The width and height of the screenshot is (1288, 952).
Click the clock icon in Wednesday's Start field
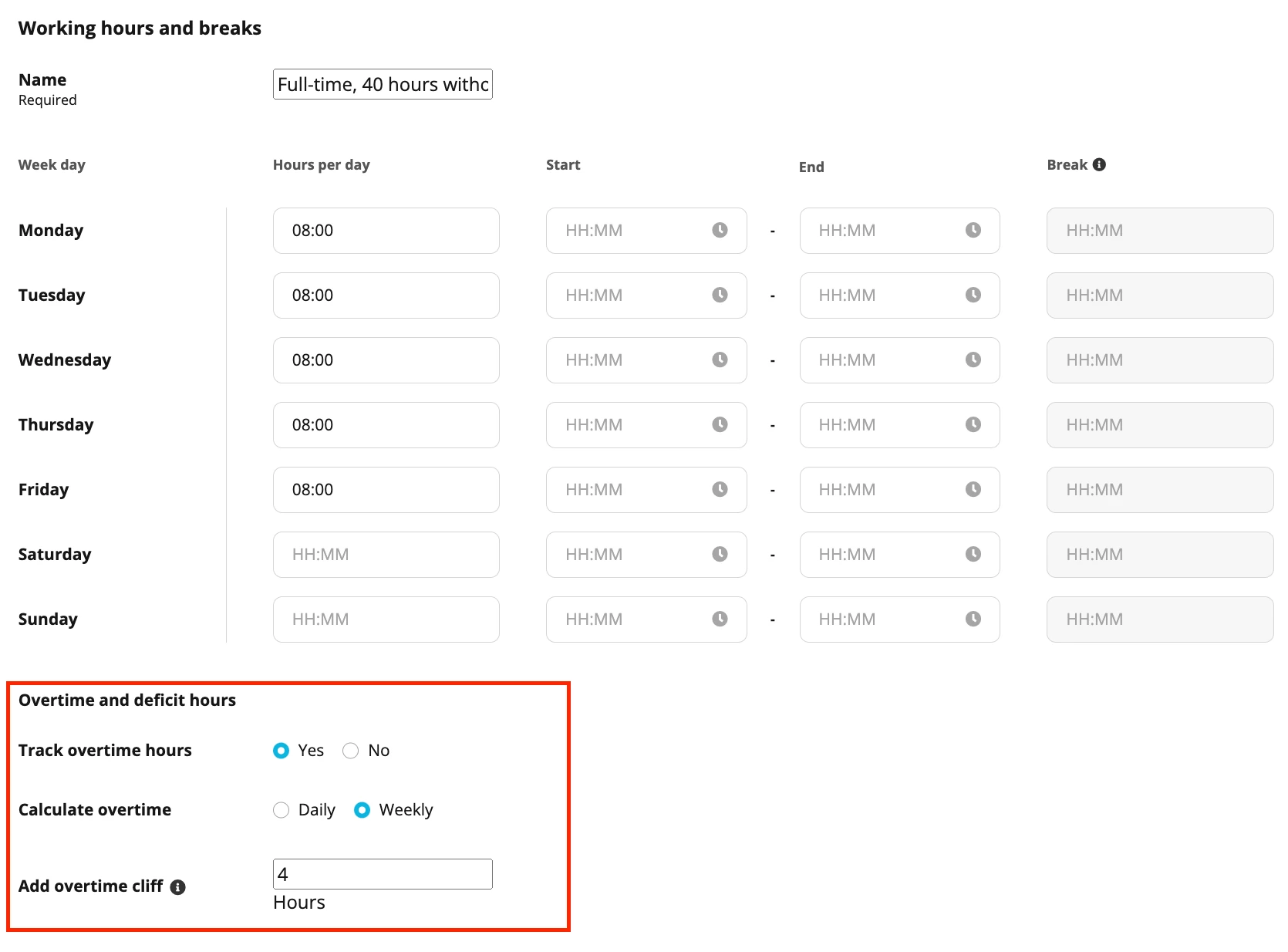720,360
